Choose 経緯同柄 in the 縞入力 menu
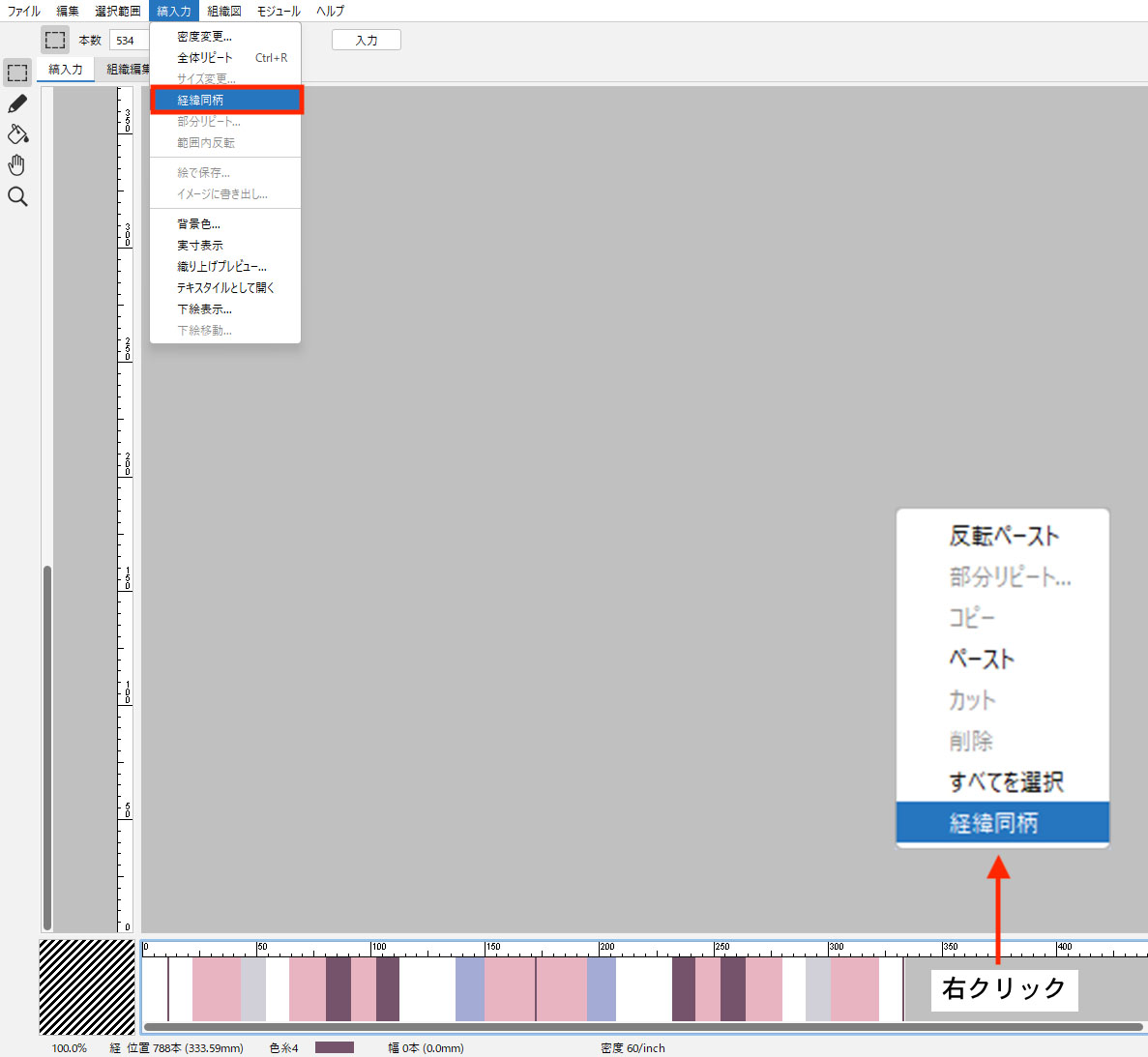This screenshot has width=1148, height=1057. point(226,100)
